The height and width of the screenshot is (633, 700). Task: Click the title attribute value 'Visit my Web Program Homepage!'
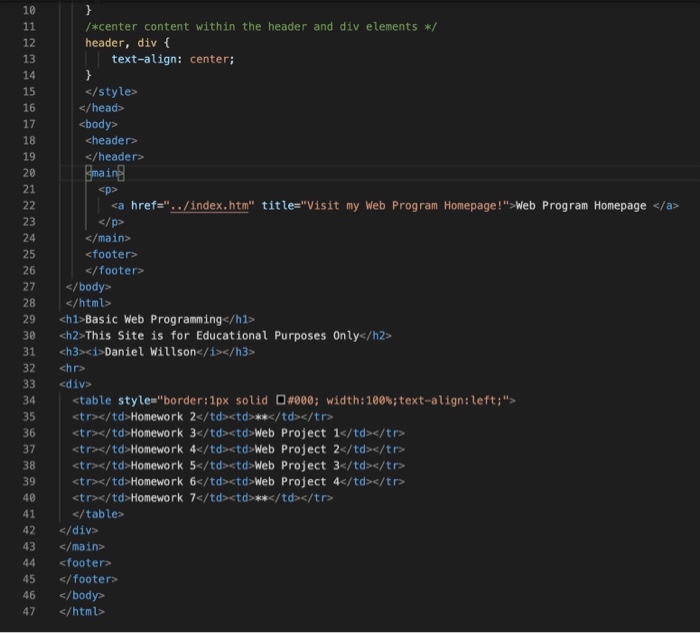[x=405, y=206]
